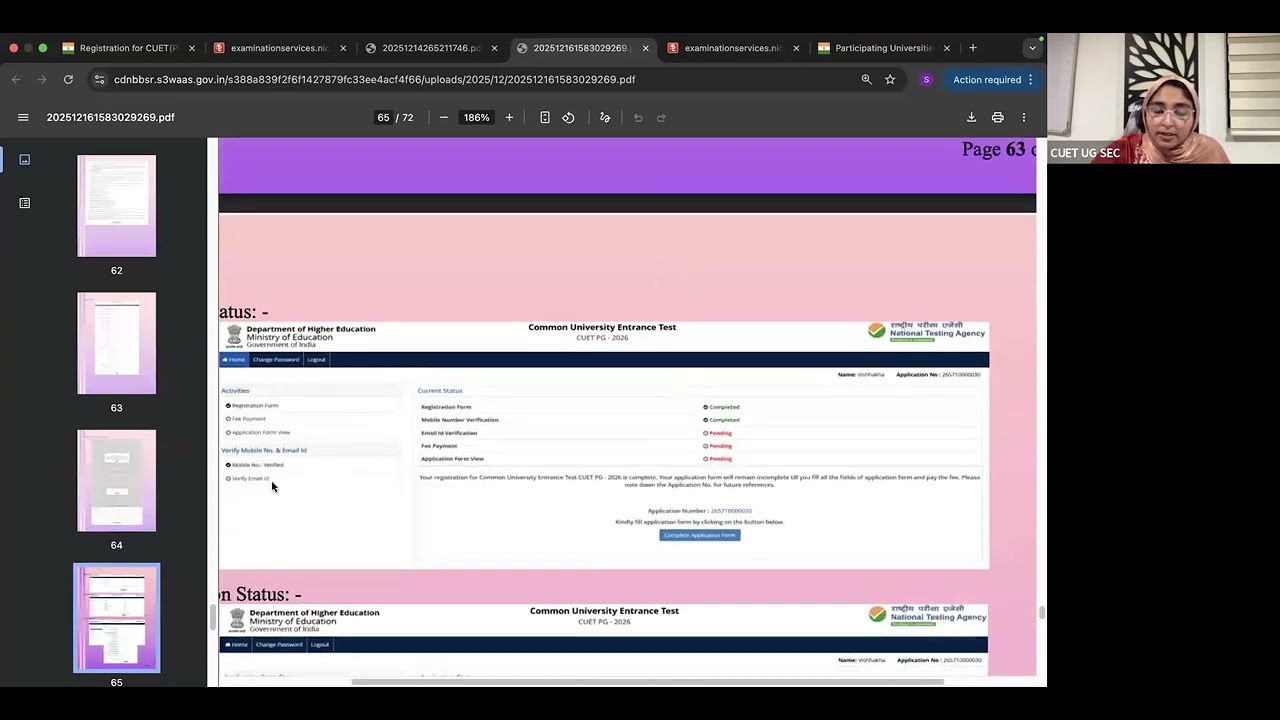Go back to previous page in browser

16,79
